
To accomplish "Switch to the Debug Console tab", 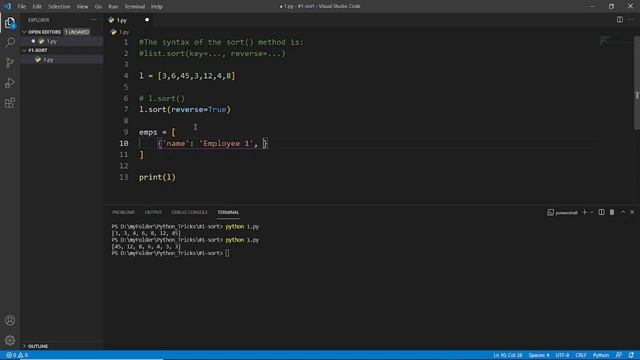I will (x=189, y=212).
